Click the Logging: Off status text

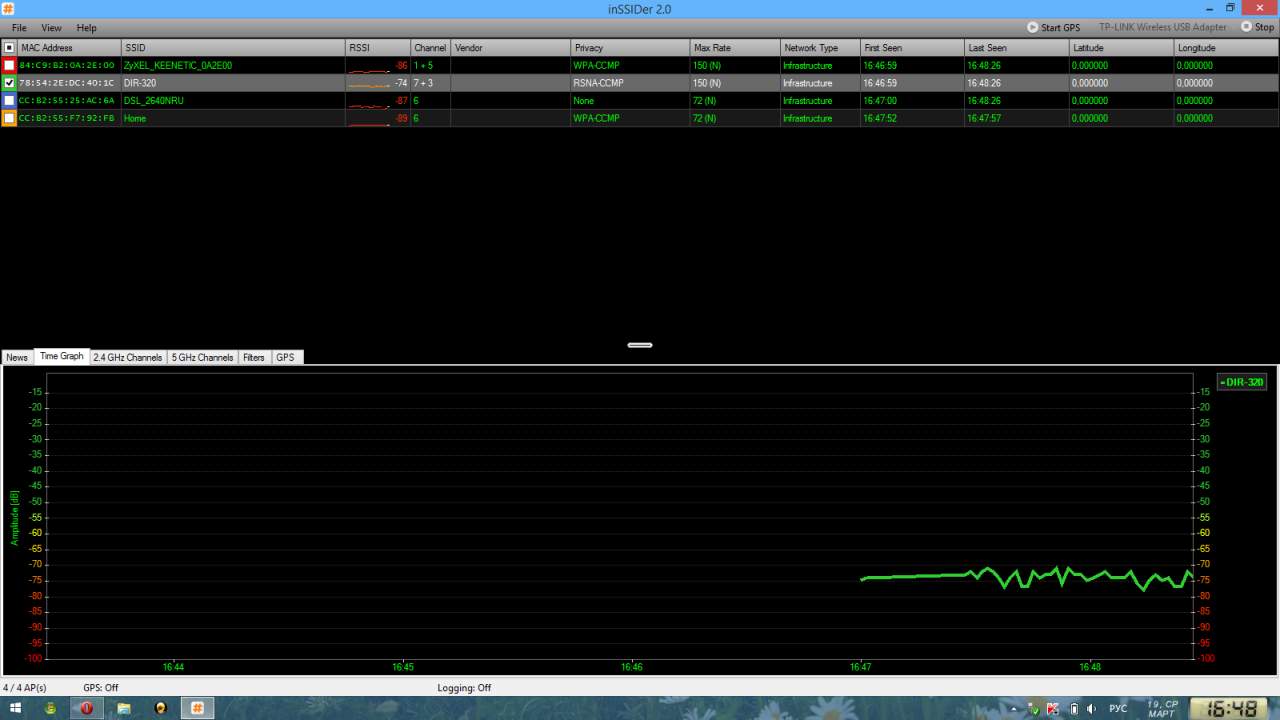tap(464, 688)
